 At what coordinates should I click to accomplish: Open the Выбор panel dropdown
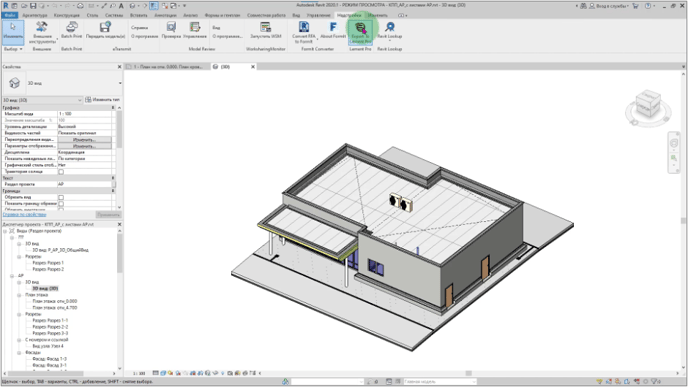[13, 49]
